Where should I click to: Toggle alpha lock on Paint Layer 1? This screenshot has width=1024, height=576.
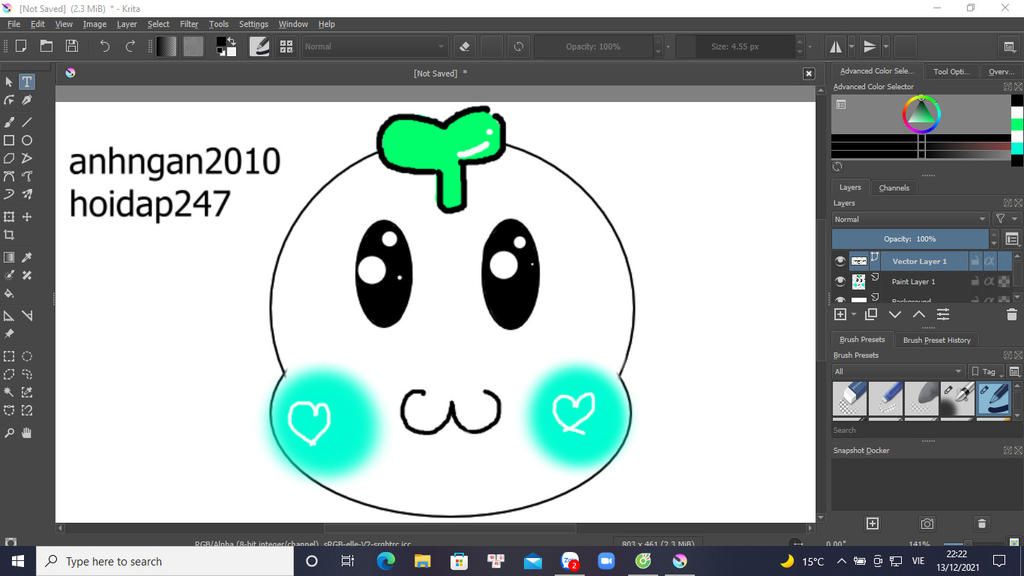pyautogui.click(x=1004, y=281)
